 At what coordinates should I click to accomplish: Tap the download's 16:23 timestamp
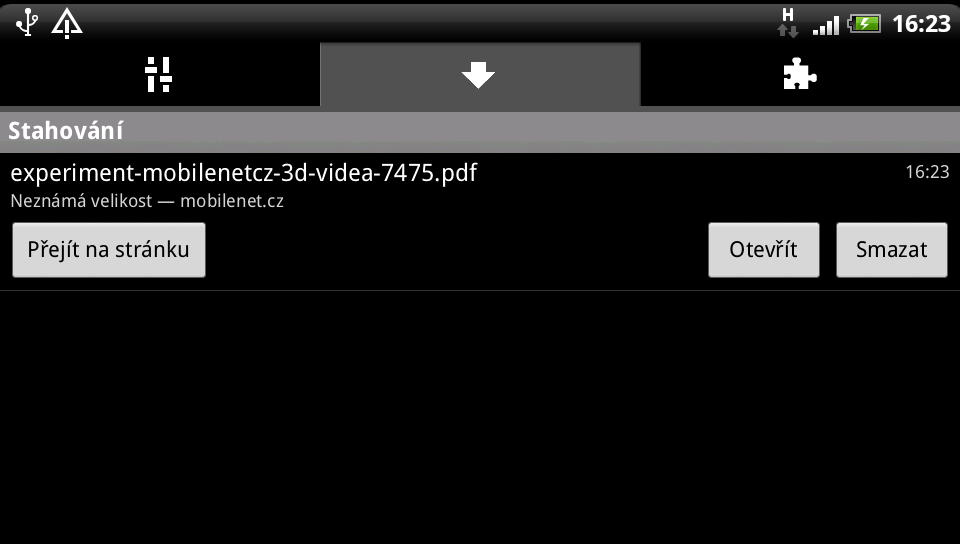[x=927, y=172]
